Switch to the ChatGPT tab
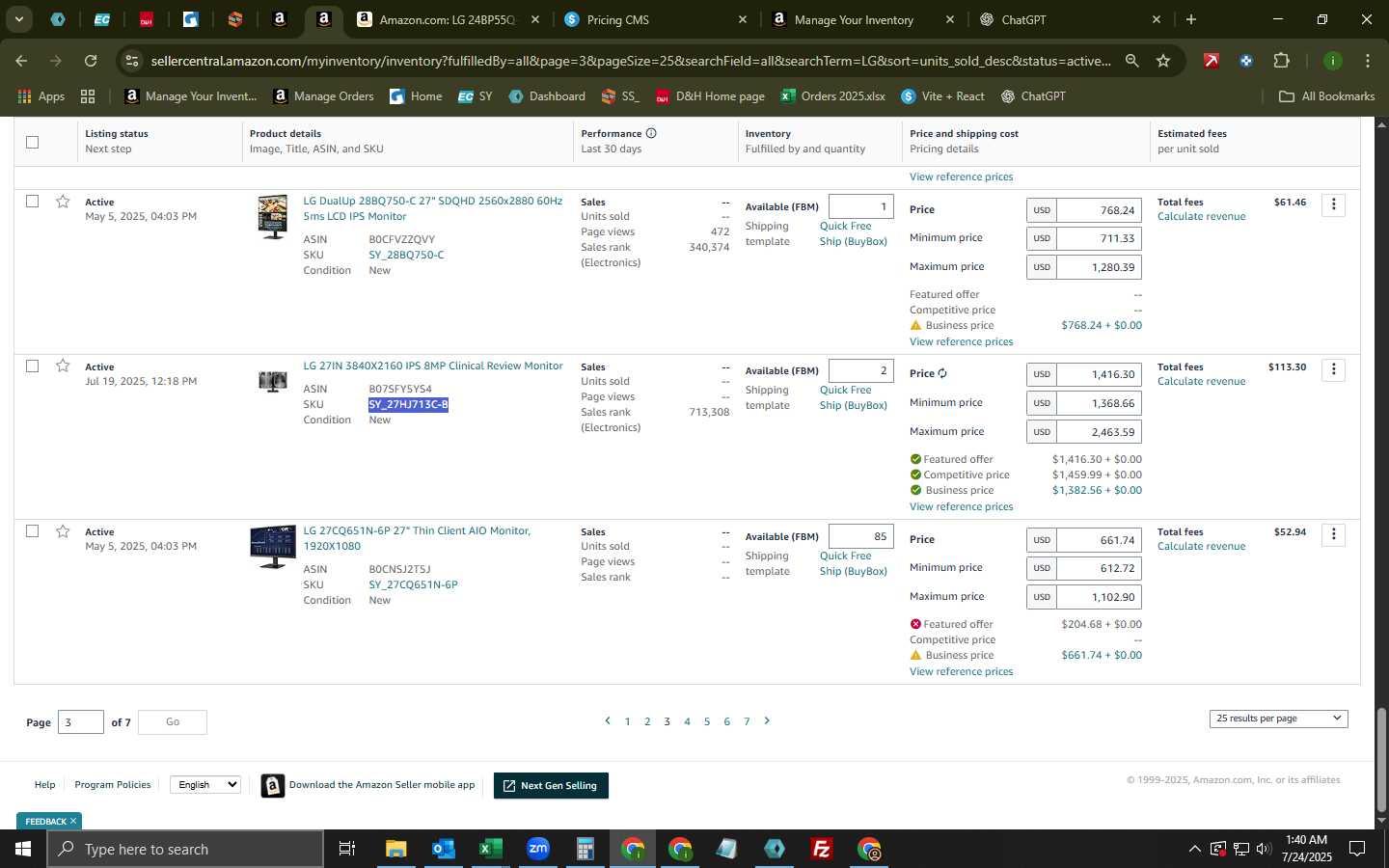 [1071, 19]
